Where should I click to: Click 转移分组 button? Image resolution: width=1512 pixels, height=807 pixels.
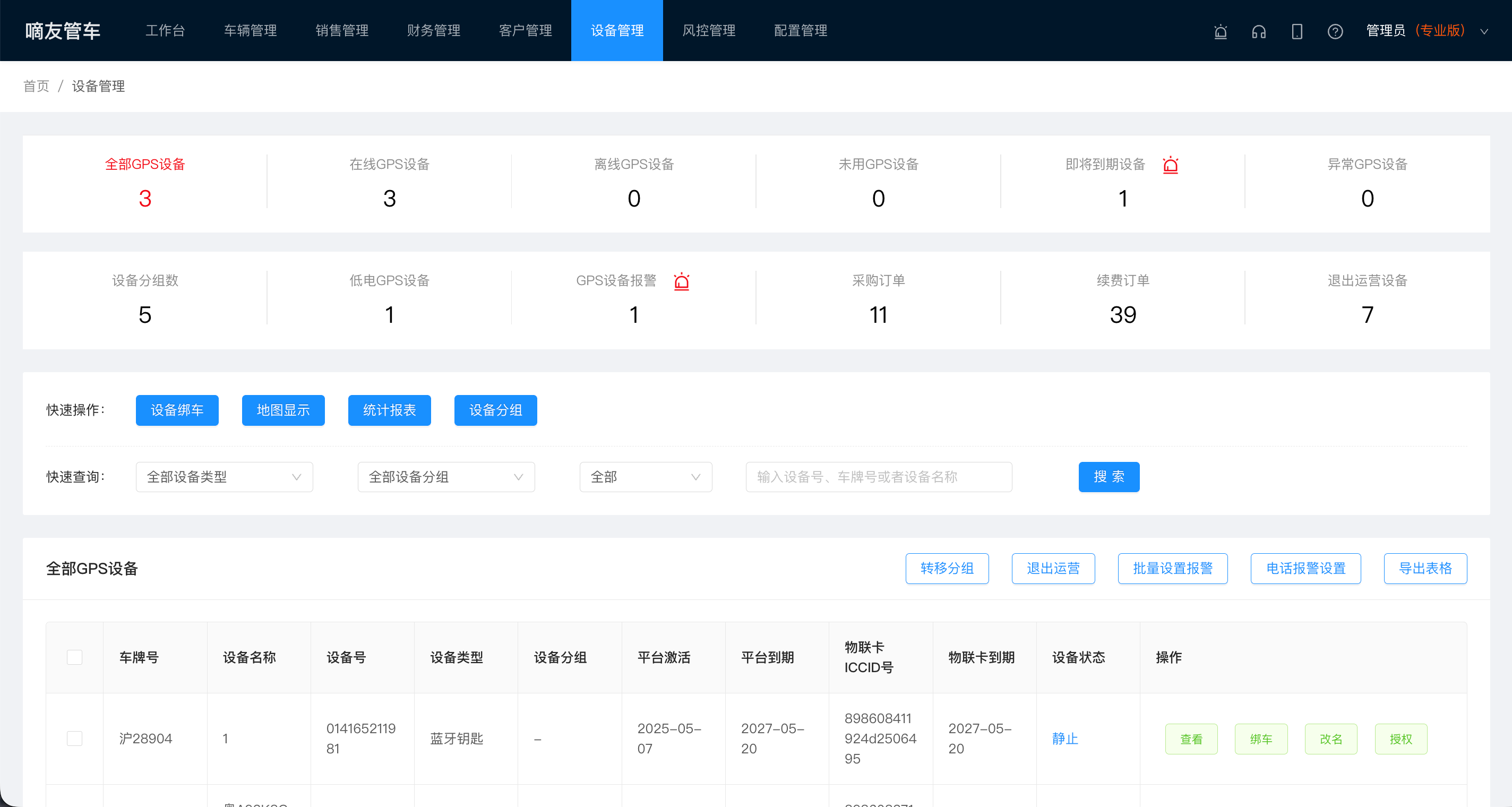(947, 568)
